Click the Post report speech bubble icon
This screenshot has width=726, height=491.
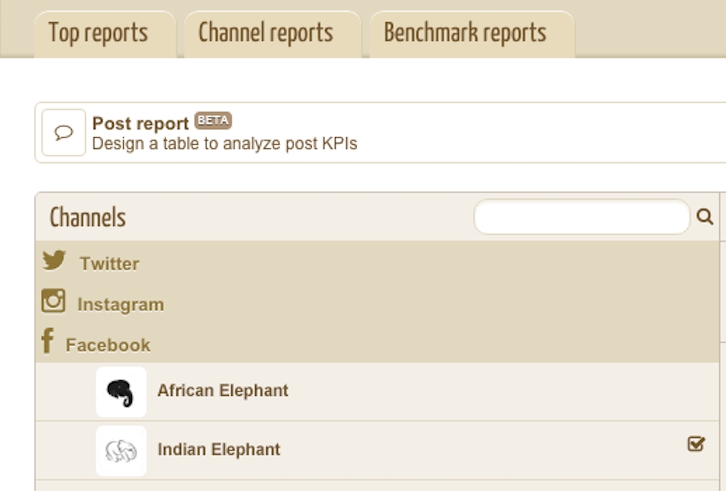coord(63,132)
